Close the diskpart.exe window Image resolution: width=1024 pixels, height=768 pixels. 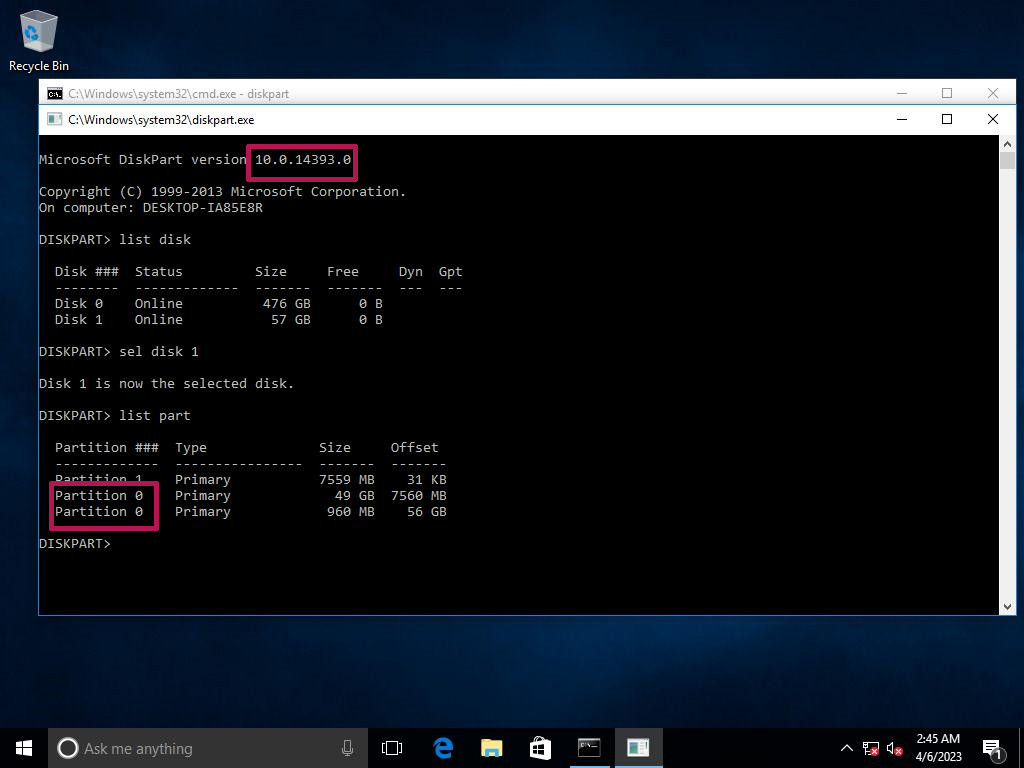click(992, 119)
